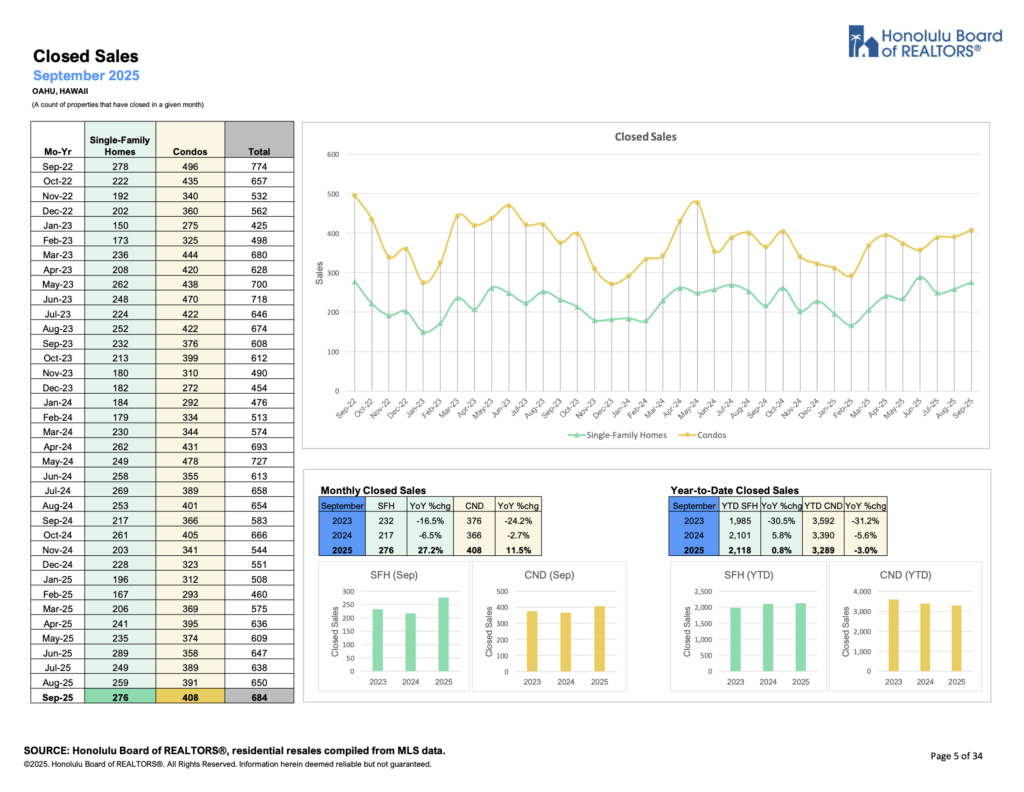Viewport: 1024px width, 792px height.
Task: Click the SOURCE attribution line in footer
Action: [x=240, y=750]
